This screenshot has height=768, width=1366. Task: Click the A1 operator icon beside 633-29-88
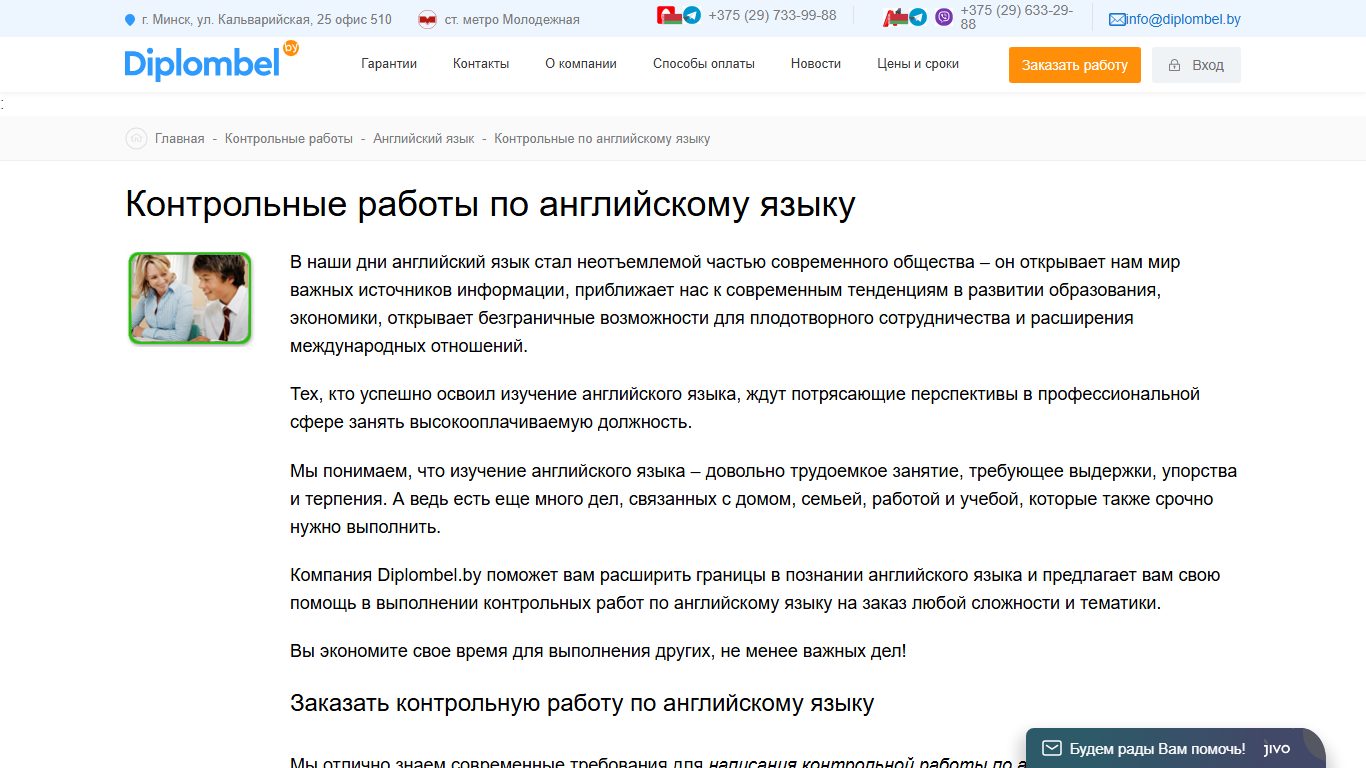pos(895,17)
